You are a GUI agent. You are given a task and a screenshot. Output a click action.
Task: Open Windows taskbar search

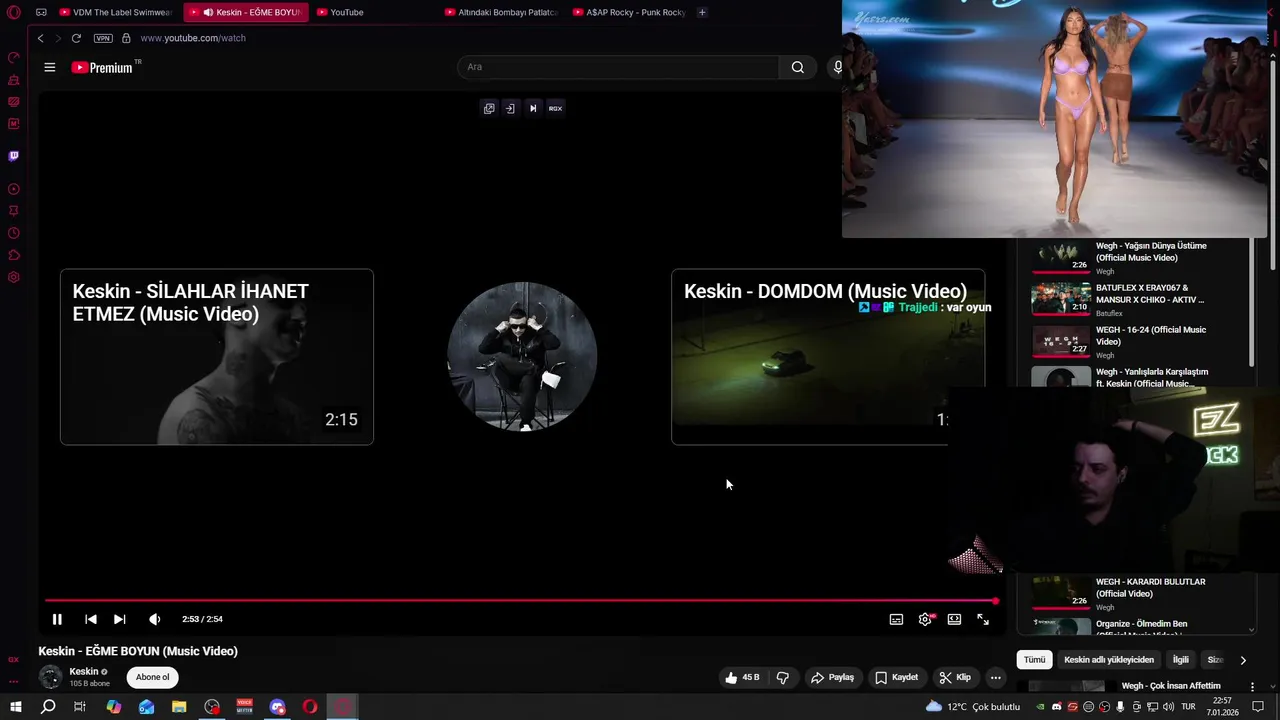click(x=48, y=707)
